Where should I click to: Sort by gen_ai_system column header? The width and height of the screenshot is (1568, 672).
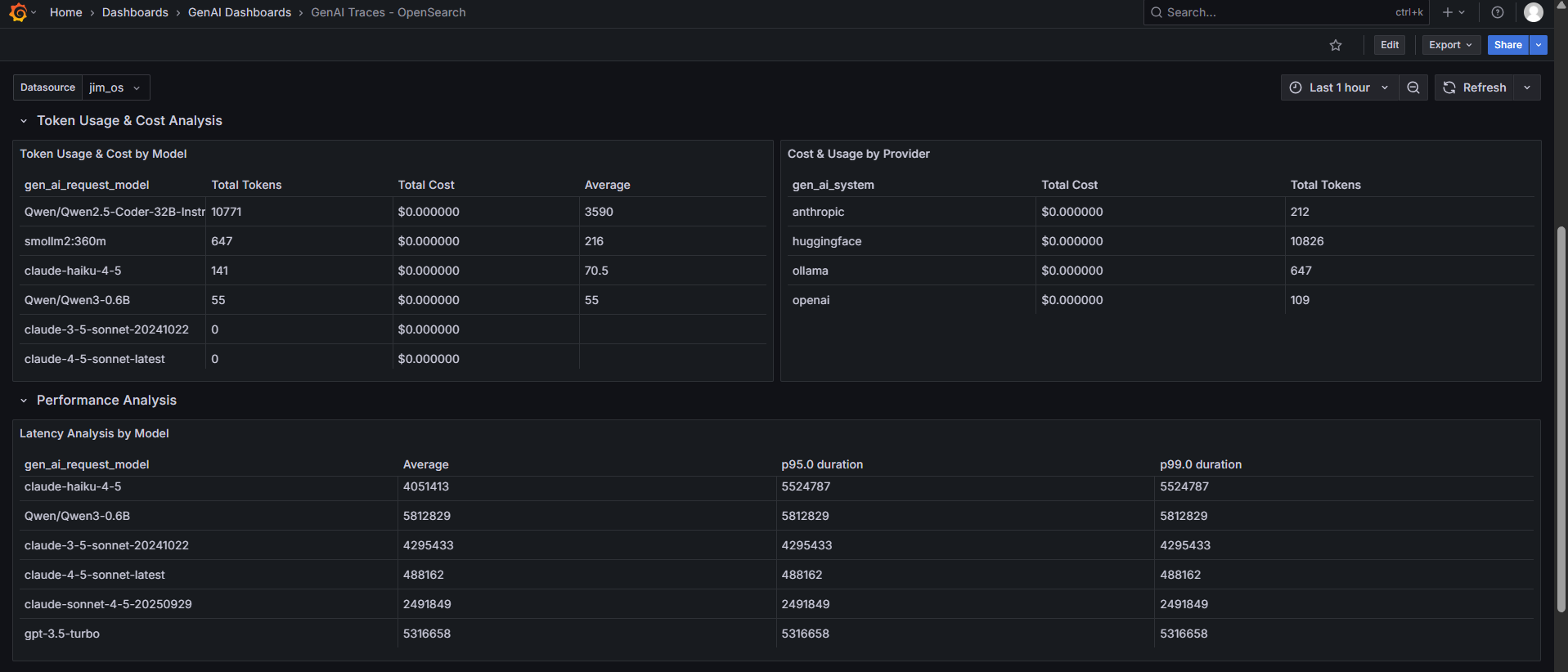[x=833, y=185]
